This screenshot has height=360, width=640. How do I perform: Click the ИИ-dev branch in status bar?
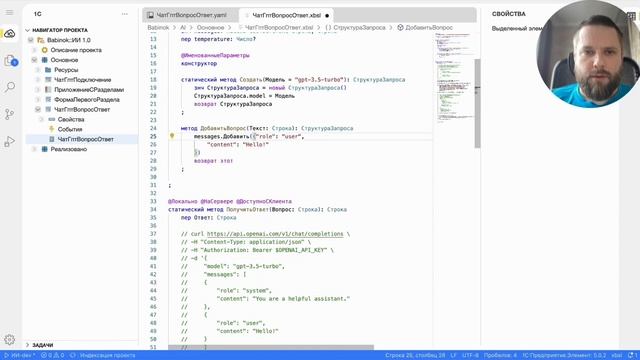[19, 356]
